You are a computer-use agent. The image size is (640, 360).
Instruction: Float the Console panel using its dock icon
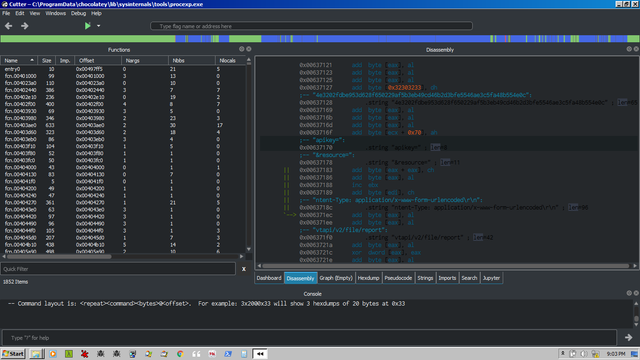629,293
